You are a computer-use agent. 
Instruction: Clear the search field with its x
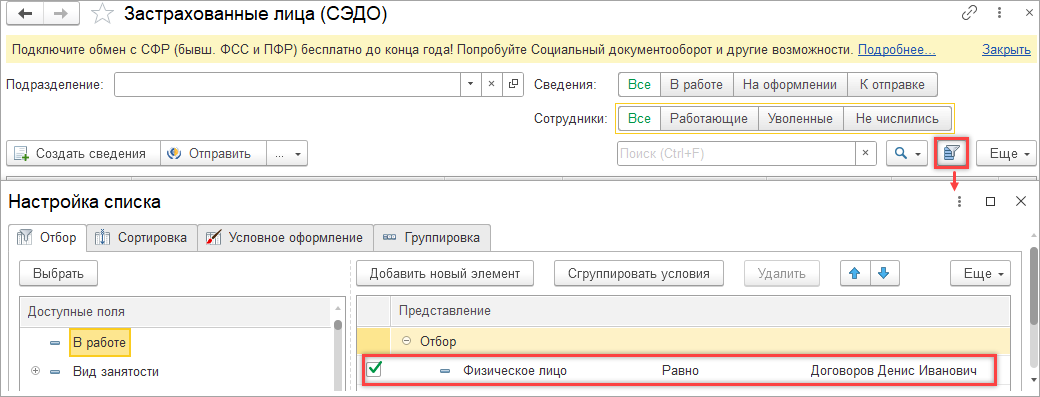865,153
